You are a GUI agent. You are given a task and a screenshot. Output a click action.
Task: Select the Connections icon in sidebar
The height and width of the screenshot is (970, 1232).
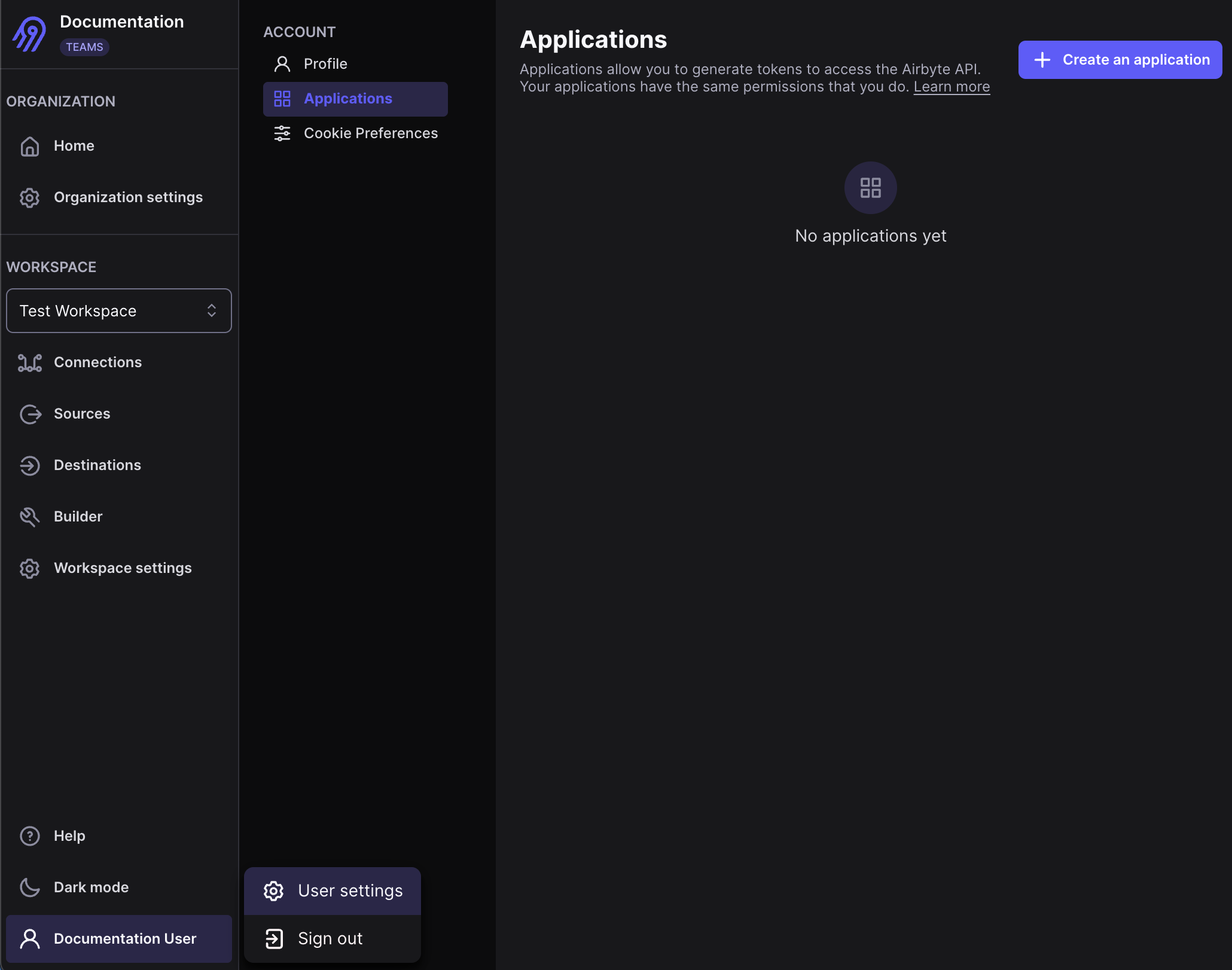29,362
